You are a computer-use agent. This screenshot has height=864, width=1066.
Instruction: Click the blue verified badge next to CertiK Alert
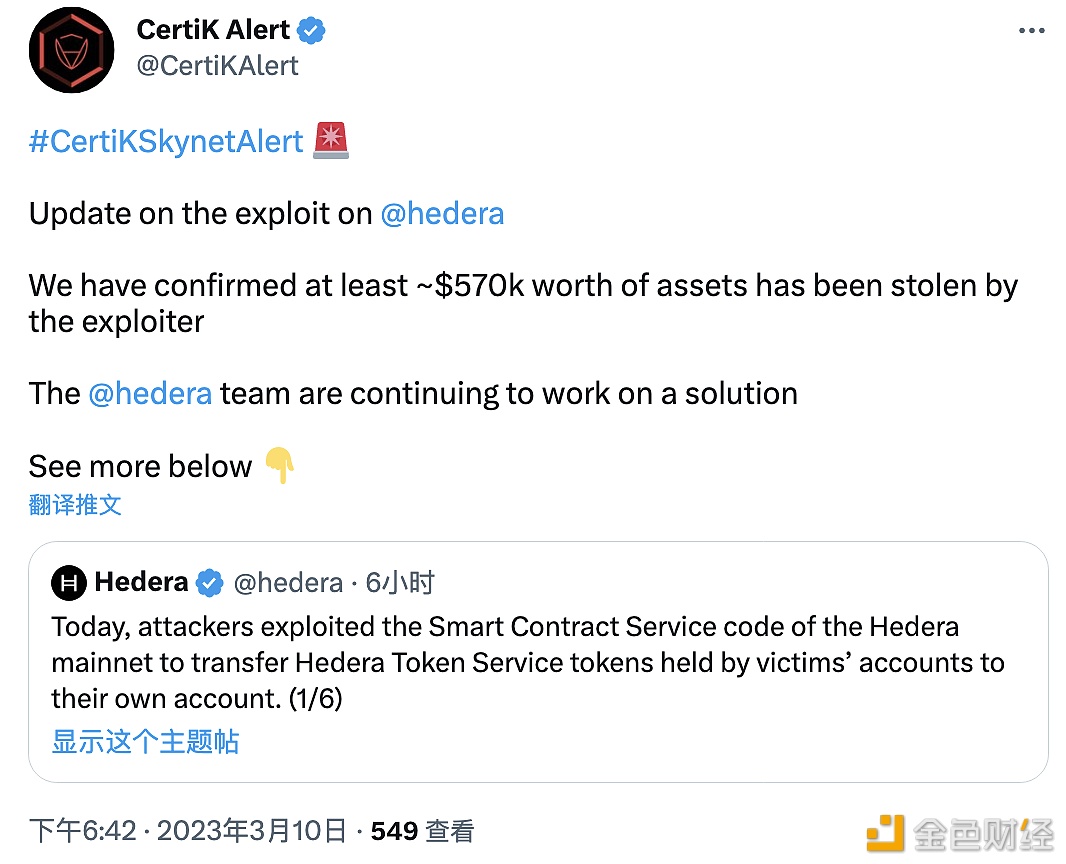pyautogui.click(x=311, y=30)
